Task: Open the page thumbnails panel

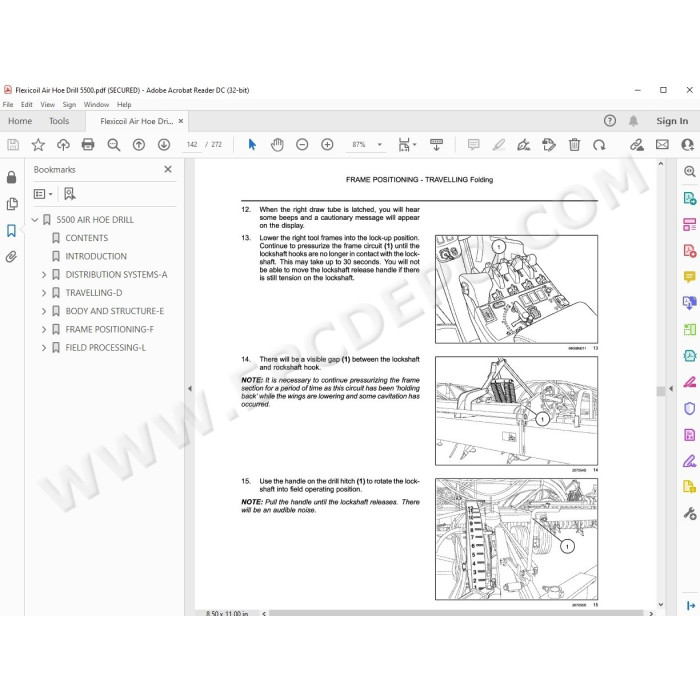Action: pos(12,204)
